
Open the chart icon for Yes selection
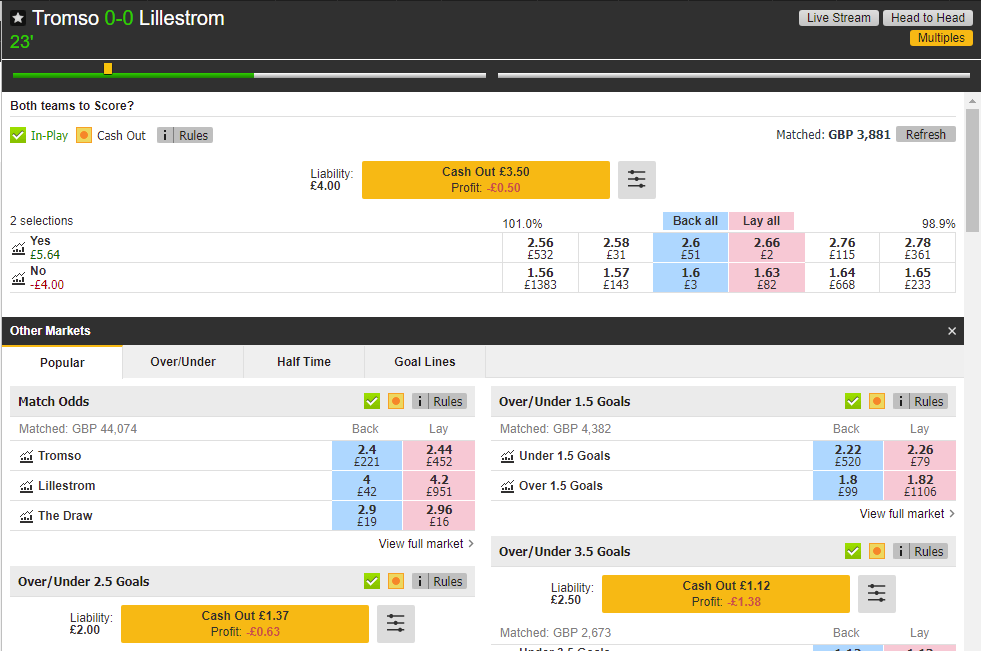(19, 248)
